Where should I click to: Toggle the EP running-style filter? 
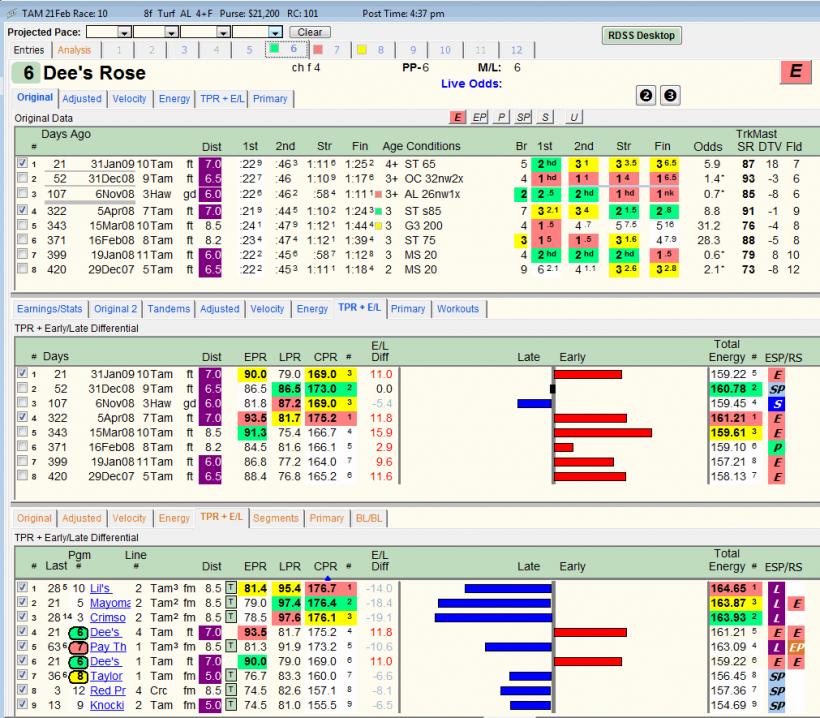tap(479, 117)
